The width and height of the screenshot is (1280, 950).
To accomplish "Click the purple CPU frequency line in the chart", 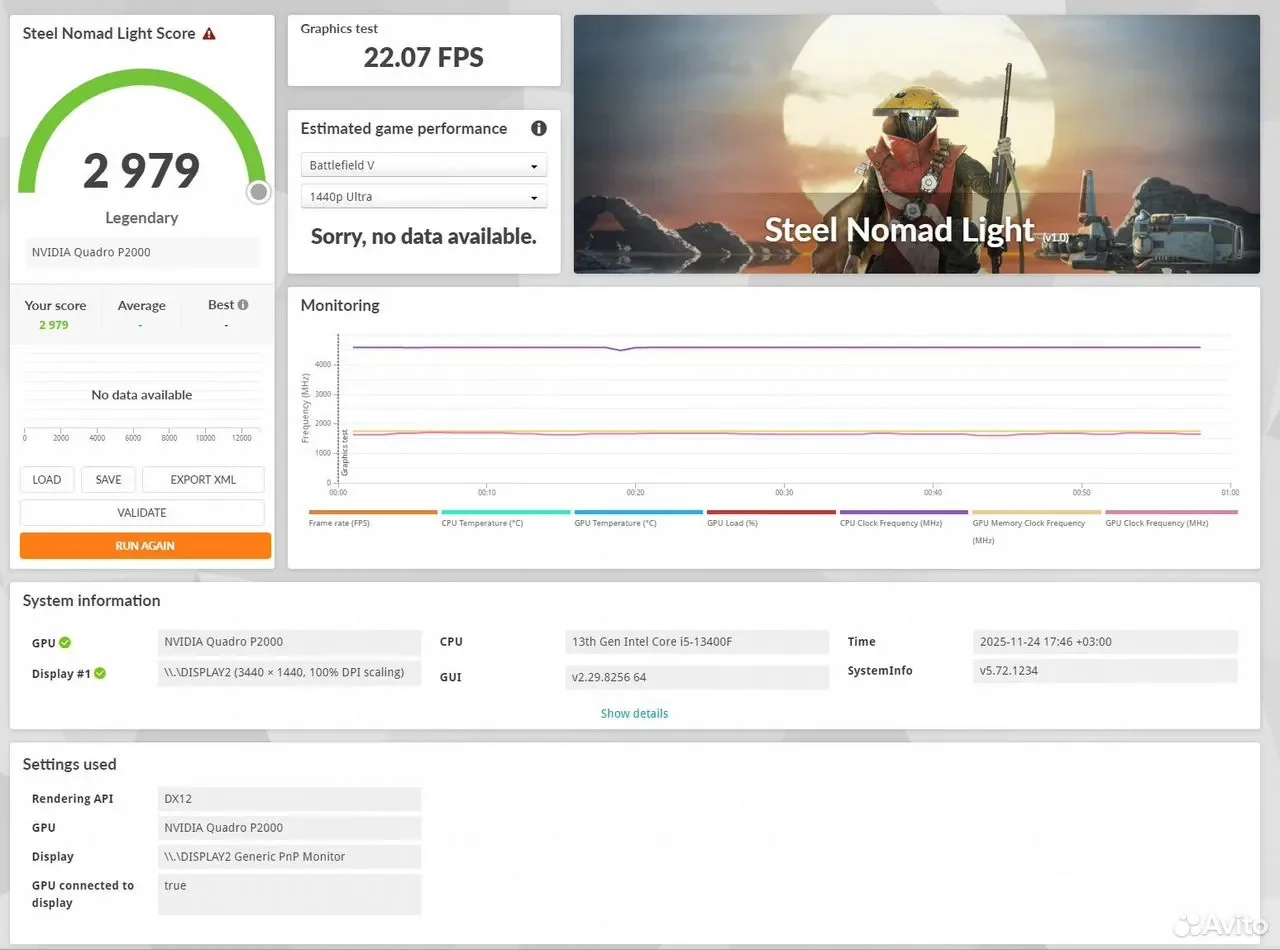I will pyautogui.click(x=776, y=347).
